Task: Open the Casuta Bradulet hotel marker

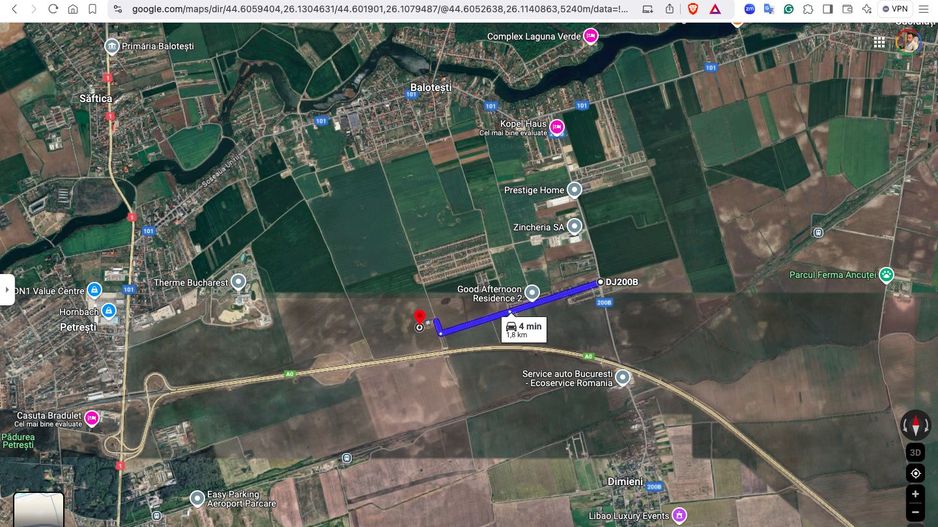Action: pyautogui.click(x=92, y=418)
